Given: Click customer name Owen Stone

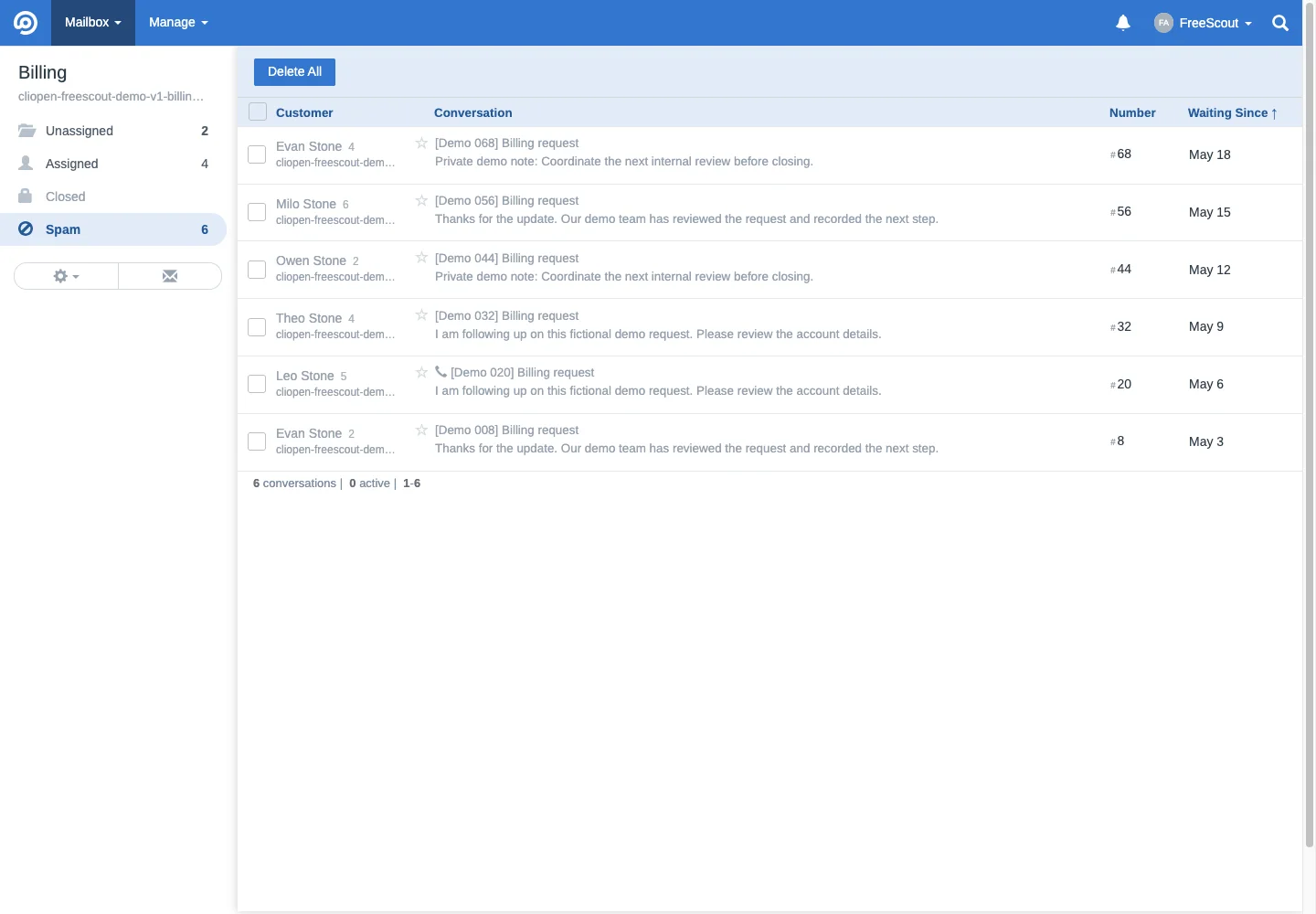Looking at the screenshot, I should (x=311, y=260).
